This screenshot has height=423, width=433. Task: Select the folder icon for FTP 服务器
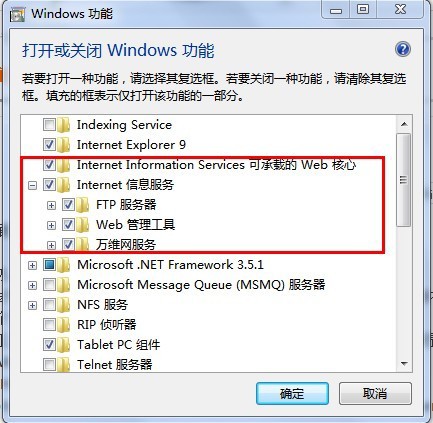pyautogui.click(x=82, y=205)
